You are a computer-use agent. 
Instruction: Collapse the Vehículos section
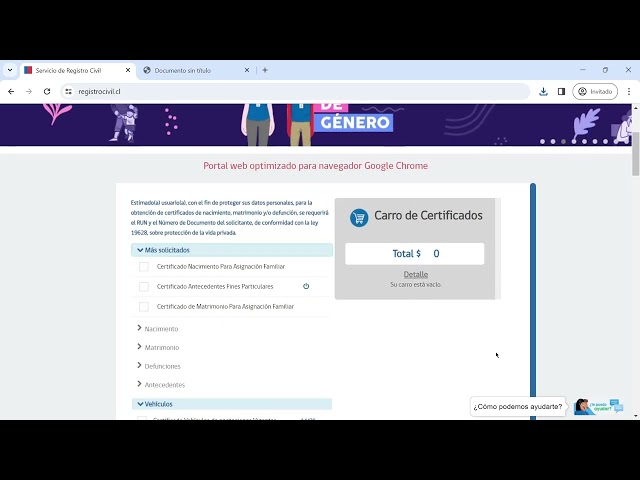232,404
